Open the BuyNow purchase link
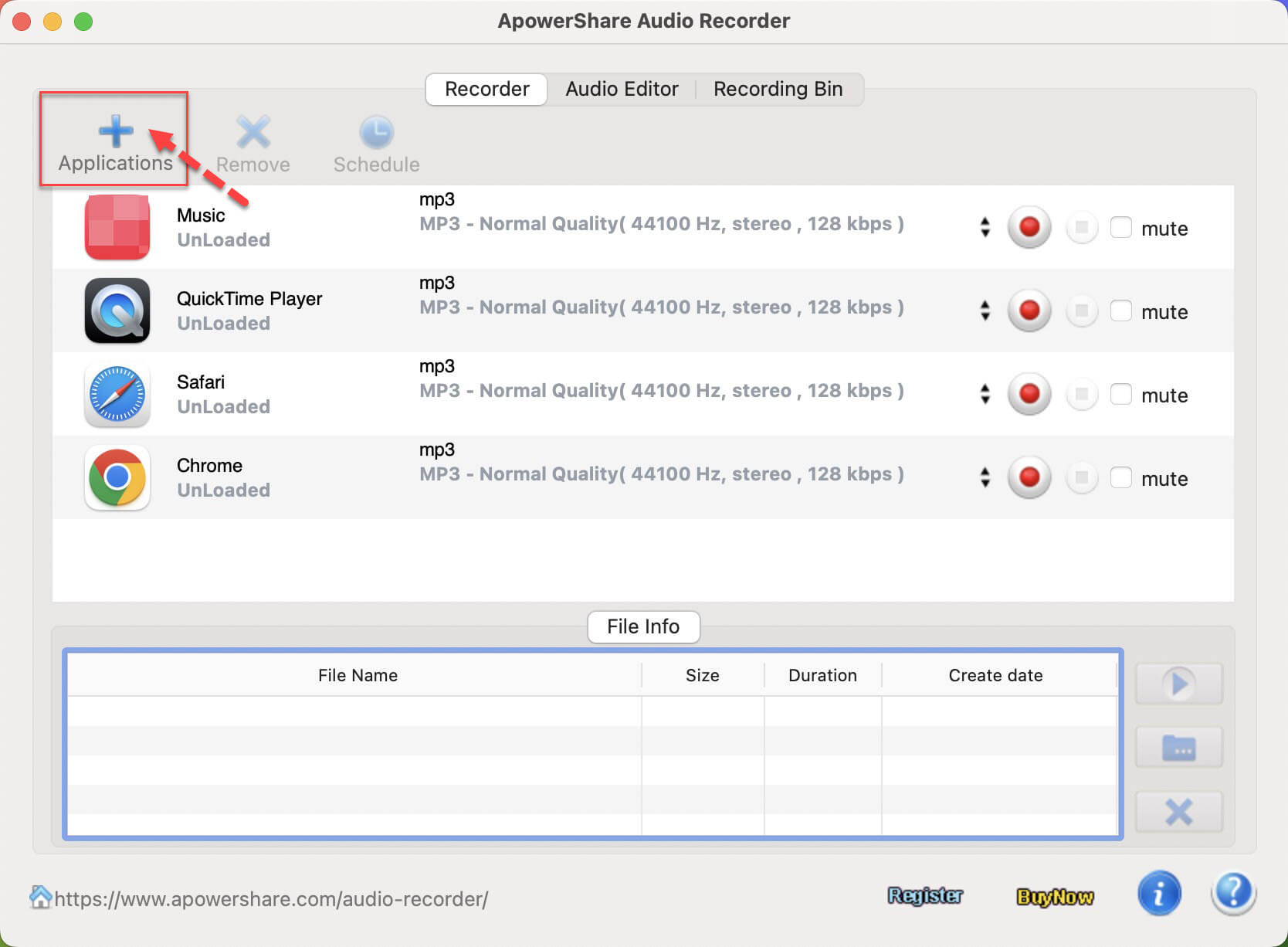 point(1056,896)
